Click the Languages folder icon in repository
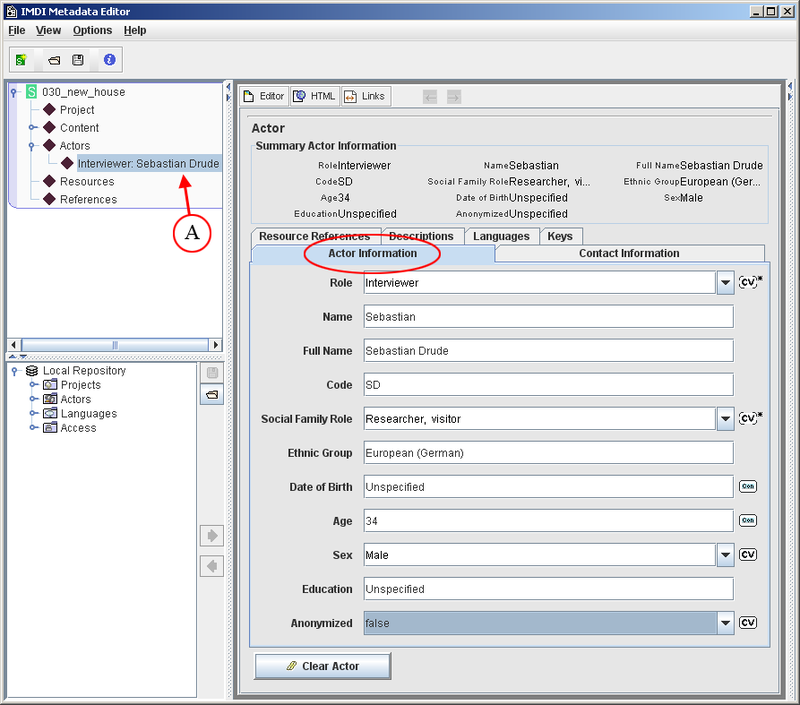800x705 pixels. 50,413
